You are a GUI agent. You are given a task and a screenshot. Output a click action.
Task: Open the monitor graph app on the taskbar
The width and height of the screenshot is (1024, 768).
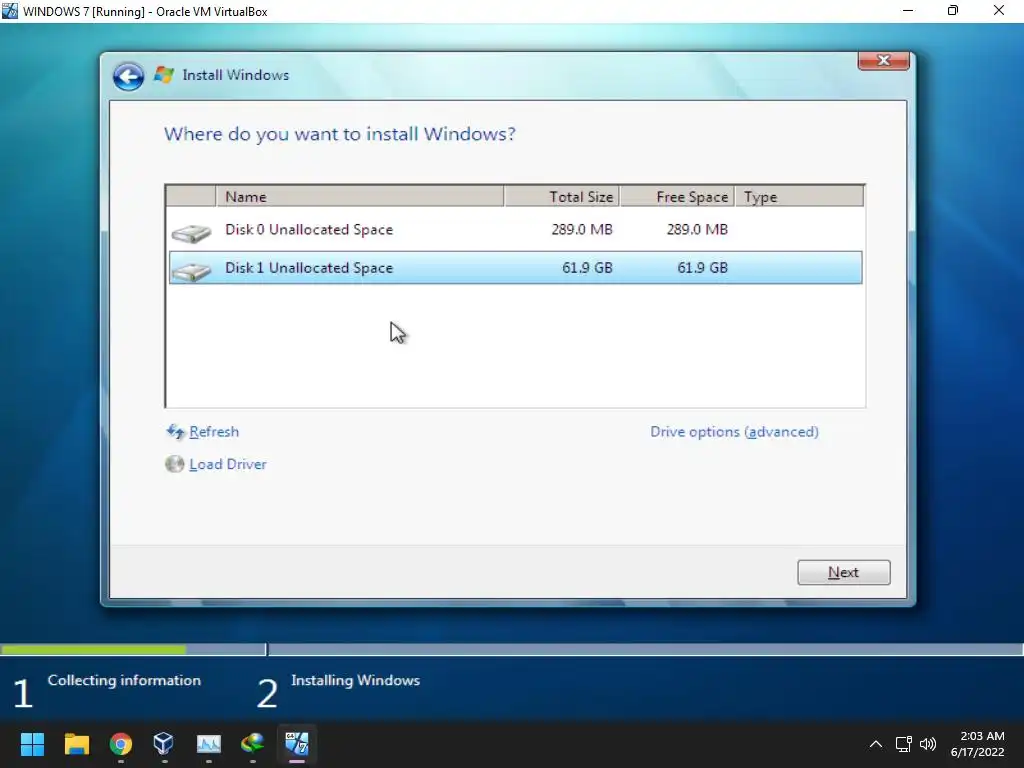click(x=208, y=744)
